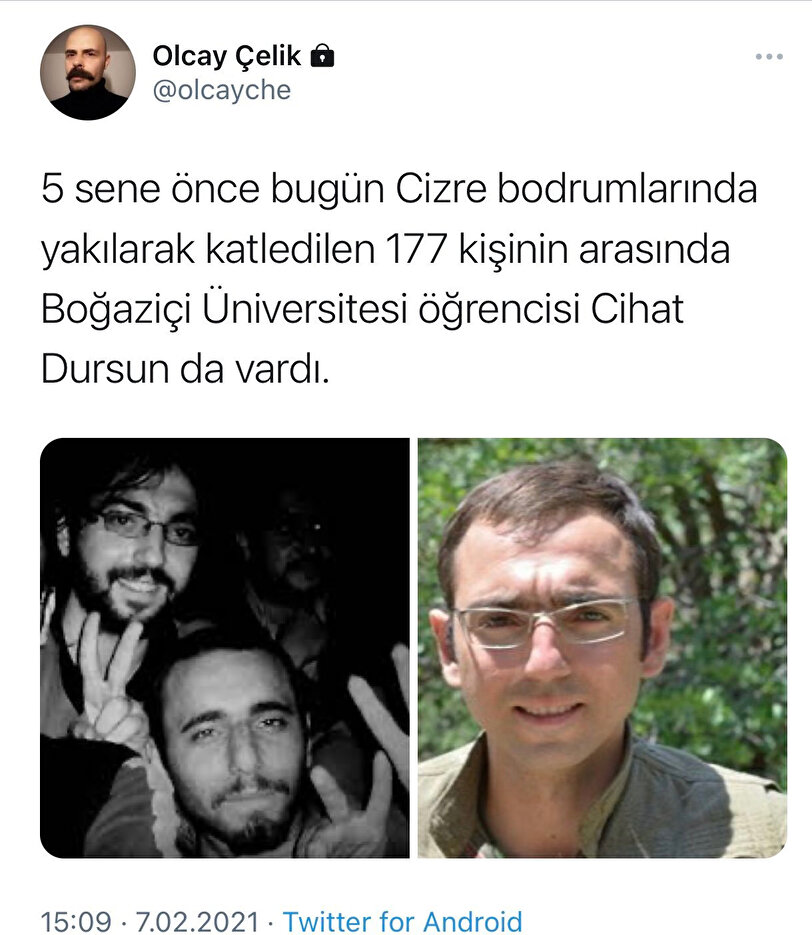Click the 15:09 timestamp

pyautogui.click(x=76, y=921)
